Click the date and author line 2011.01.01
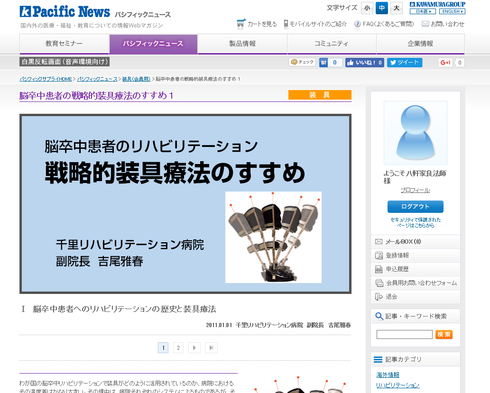 pyautogui.click(x=278, y=325)
